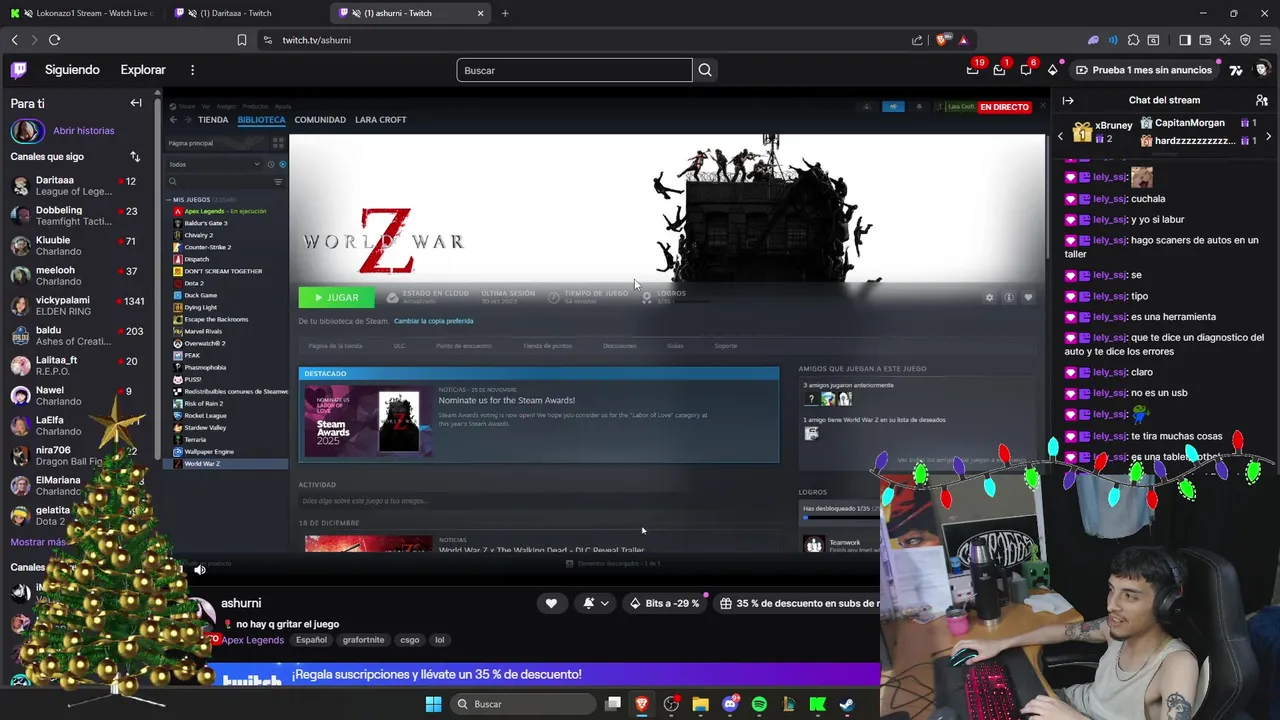Click the Mostrar más link in sidebar
Viewport: 1280px width, 720px height.
[38, 542]
